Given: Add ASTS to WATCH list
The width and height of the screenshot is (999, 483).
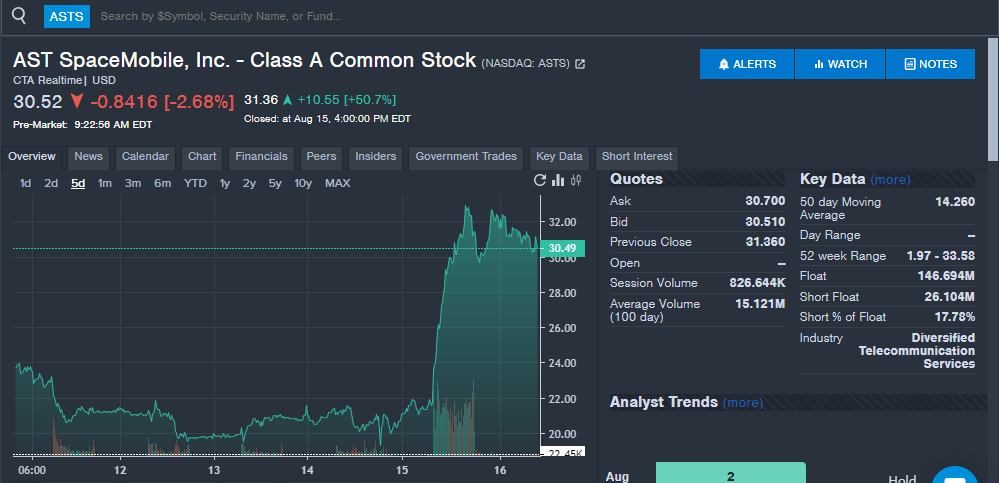Looking at the screenshot, I should click(x=840, y=64).
